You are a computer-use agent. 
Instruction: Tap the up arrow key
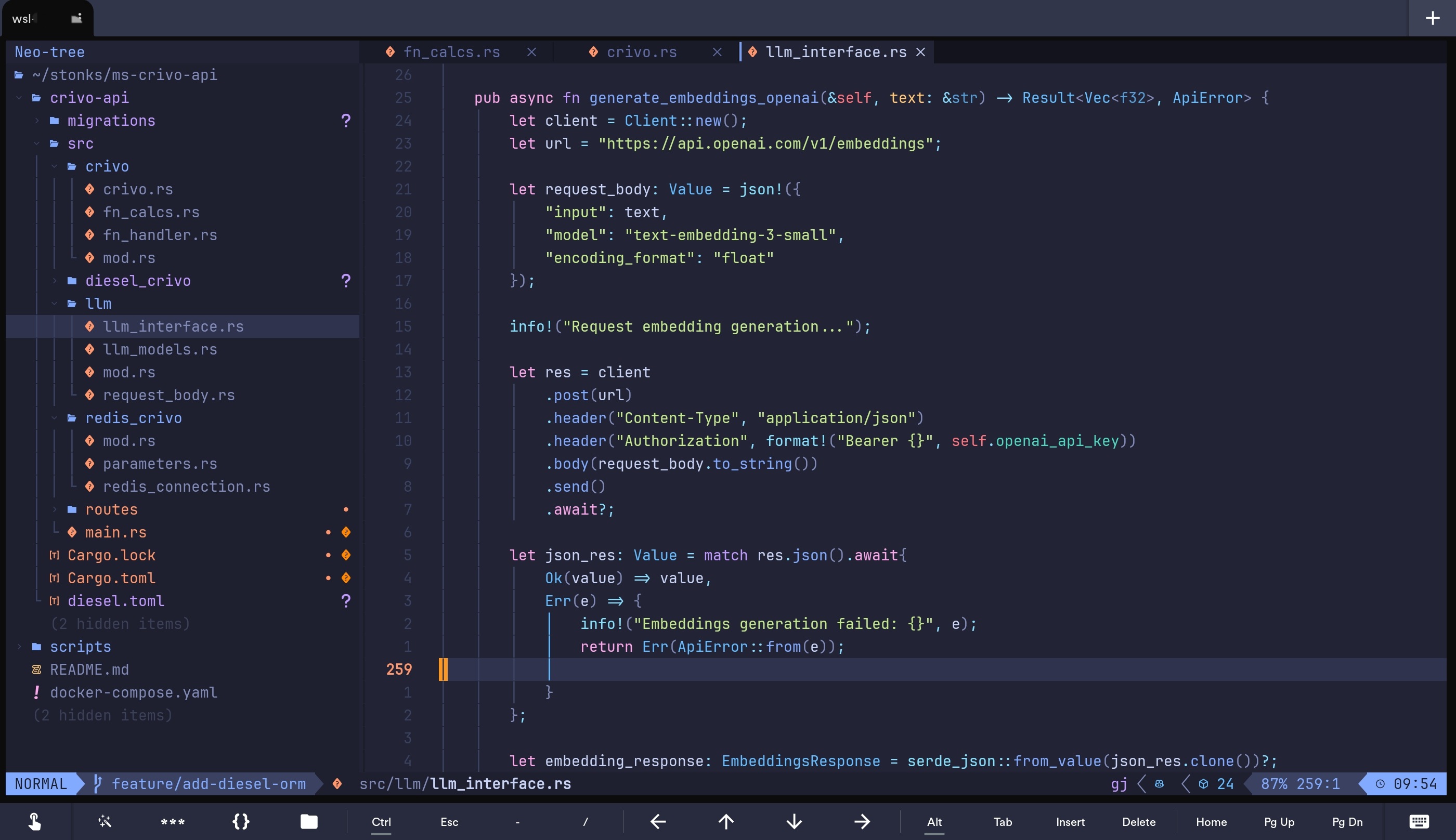tap(726, 821)
